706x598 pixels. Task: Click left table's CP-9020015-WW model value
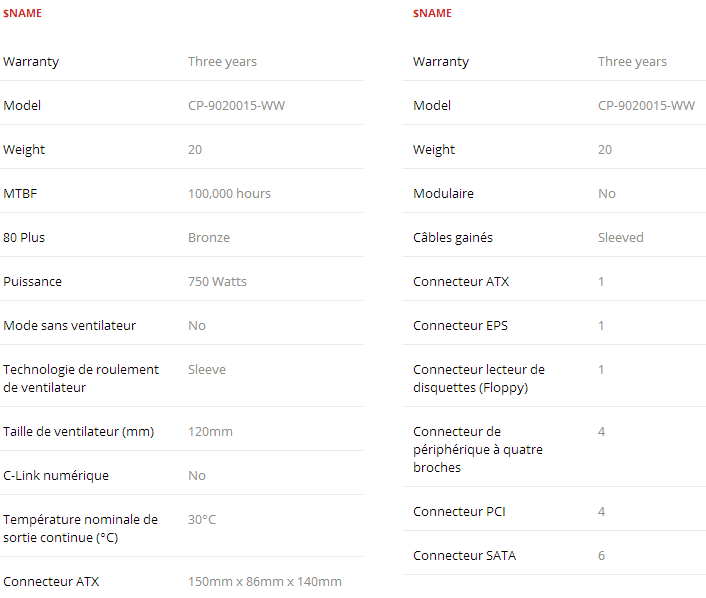pyautogui.click(x=236, y=105)
